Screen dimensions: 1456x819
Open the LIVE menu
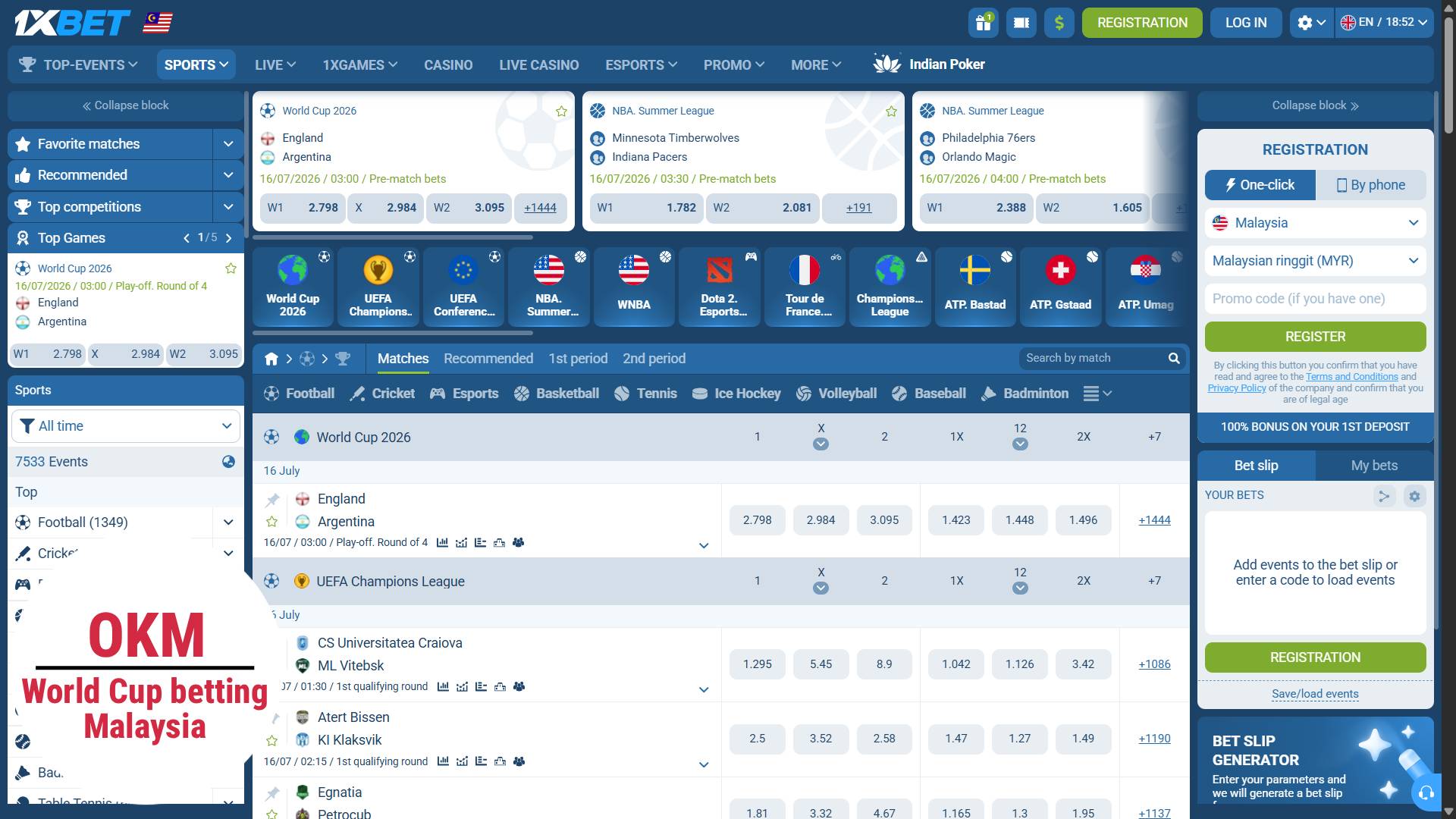coord(275,65)
